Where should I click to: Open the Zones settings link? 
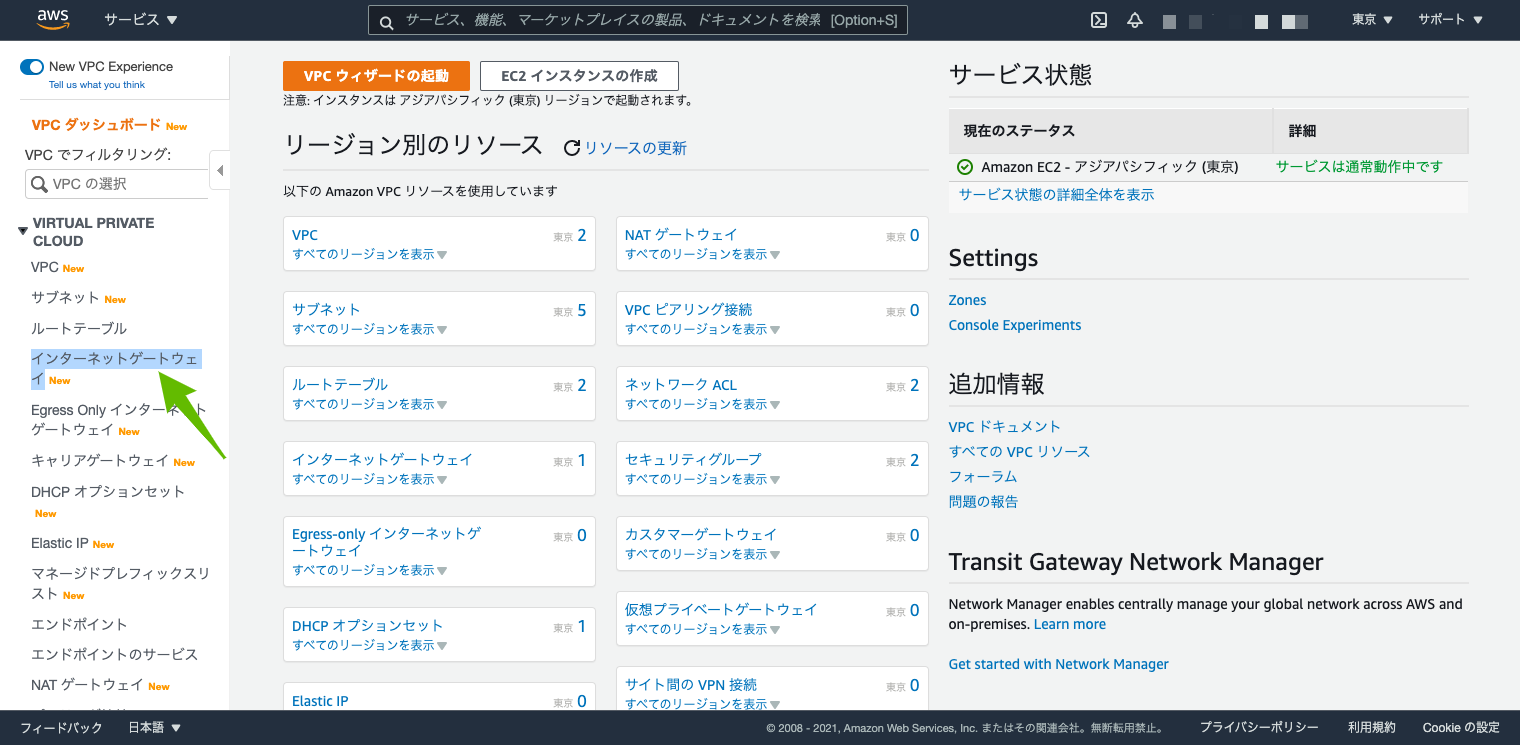(x=967, y=300)
